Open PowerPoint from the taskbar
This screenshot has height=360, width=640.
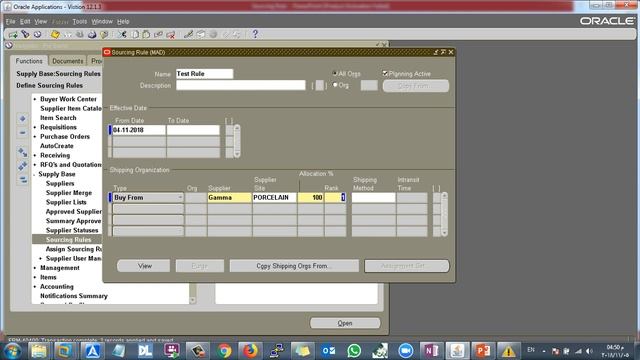(483, 351)
